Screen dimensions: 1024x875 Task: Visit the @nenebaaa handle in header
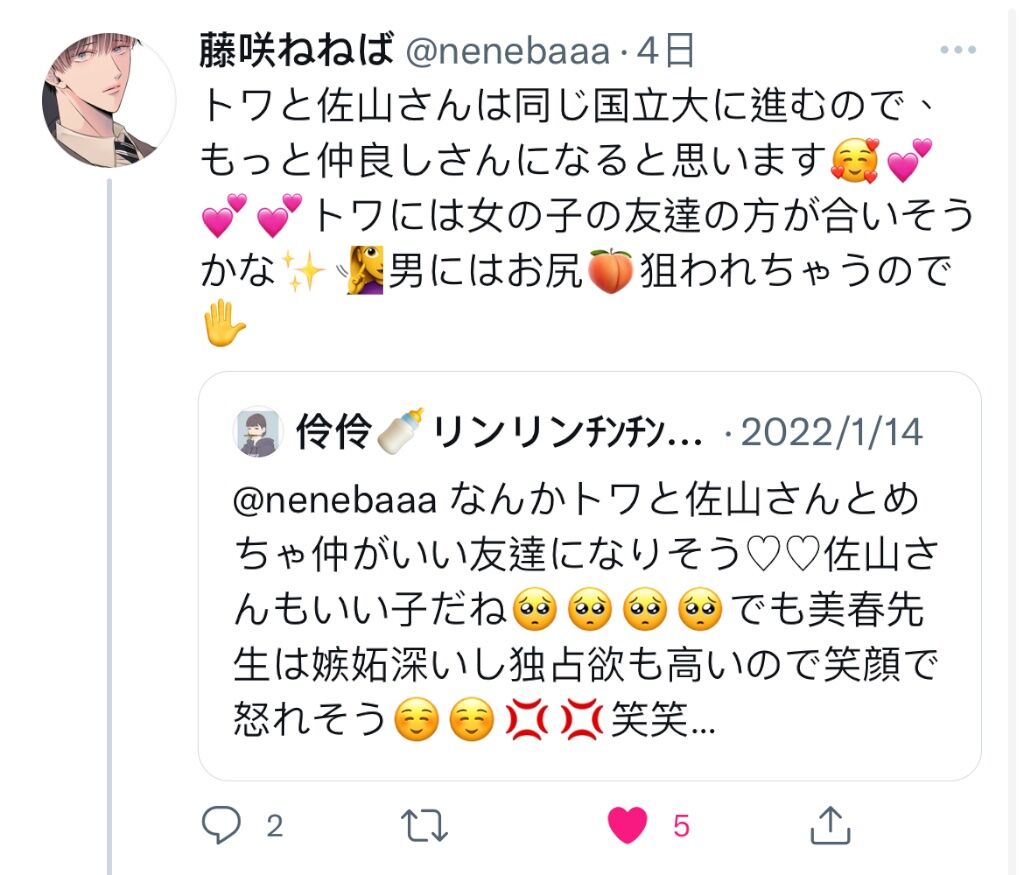tap(507, 52)
